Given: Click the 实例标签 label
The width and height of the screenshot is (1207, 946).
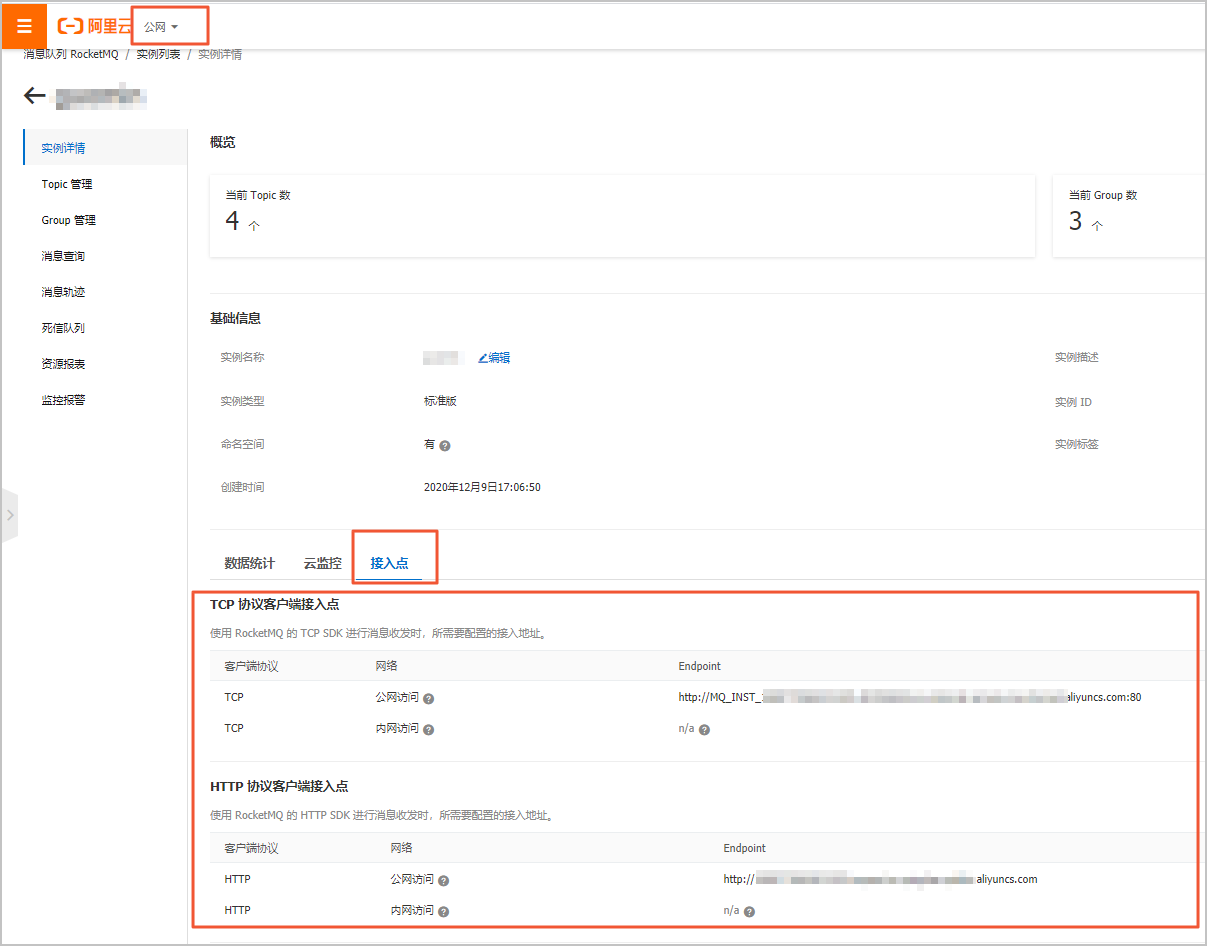Looking at the screenshot, I should pyautogui.click(x=1077, y=444).
